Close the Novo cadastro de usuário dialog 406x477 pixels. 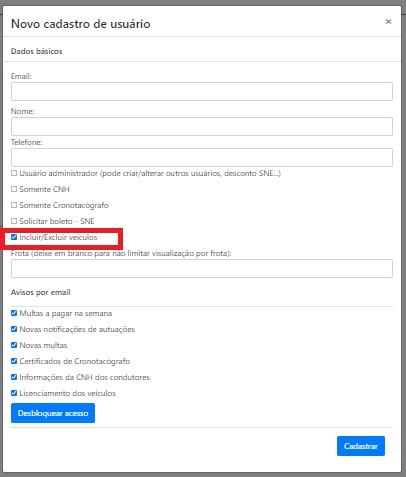(388, 22)
